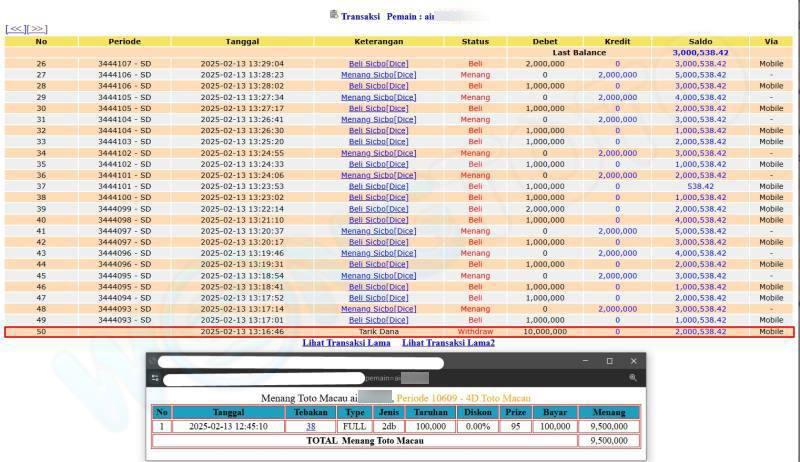Click the transaction icon beside Transaksi title
Viewport: 800px width, 462px height.
(333, 15)
